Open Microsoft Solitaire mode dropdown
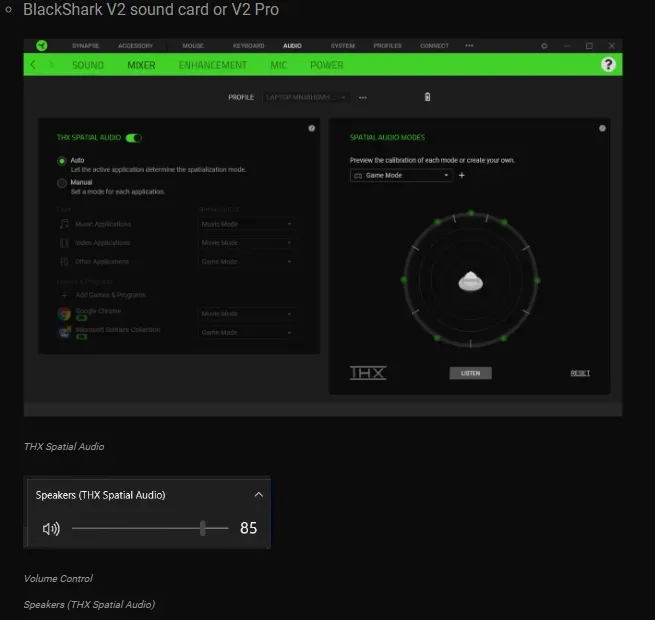Screen dimensions: 655x620 (246, 333)
